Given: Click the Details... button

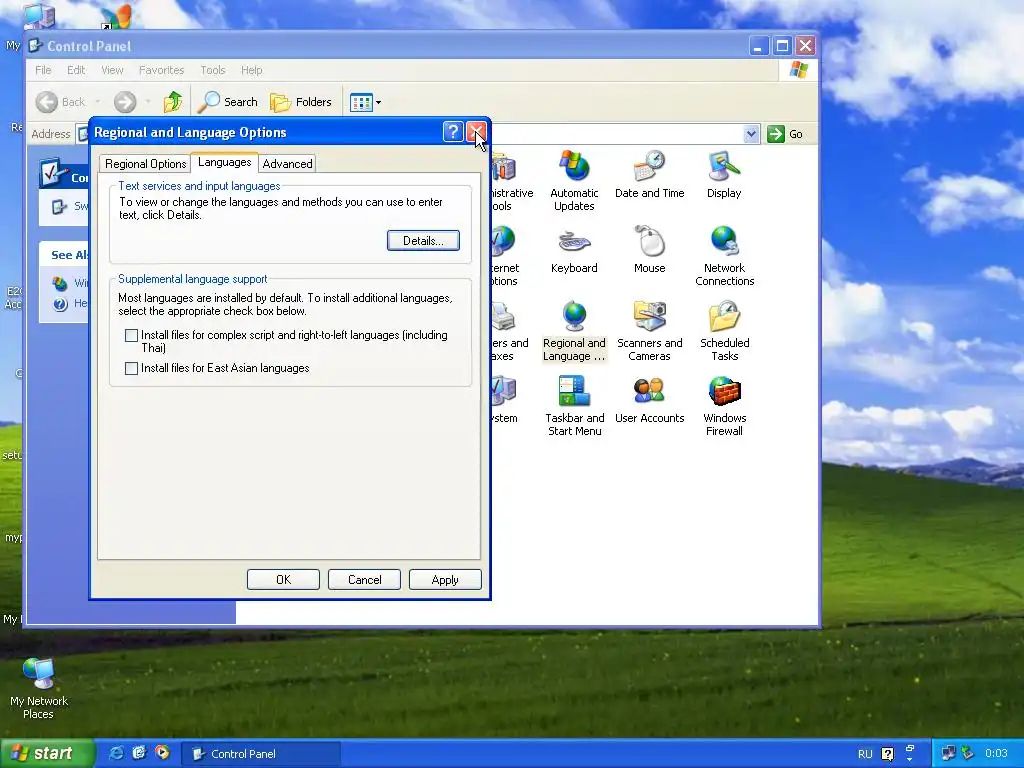Looking at the screenshot, I should (423, 240).
